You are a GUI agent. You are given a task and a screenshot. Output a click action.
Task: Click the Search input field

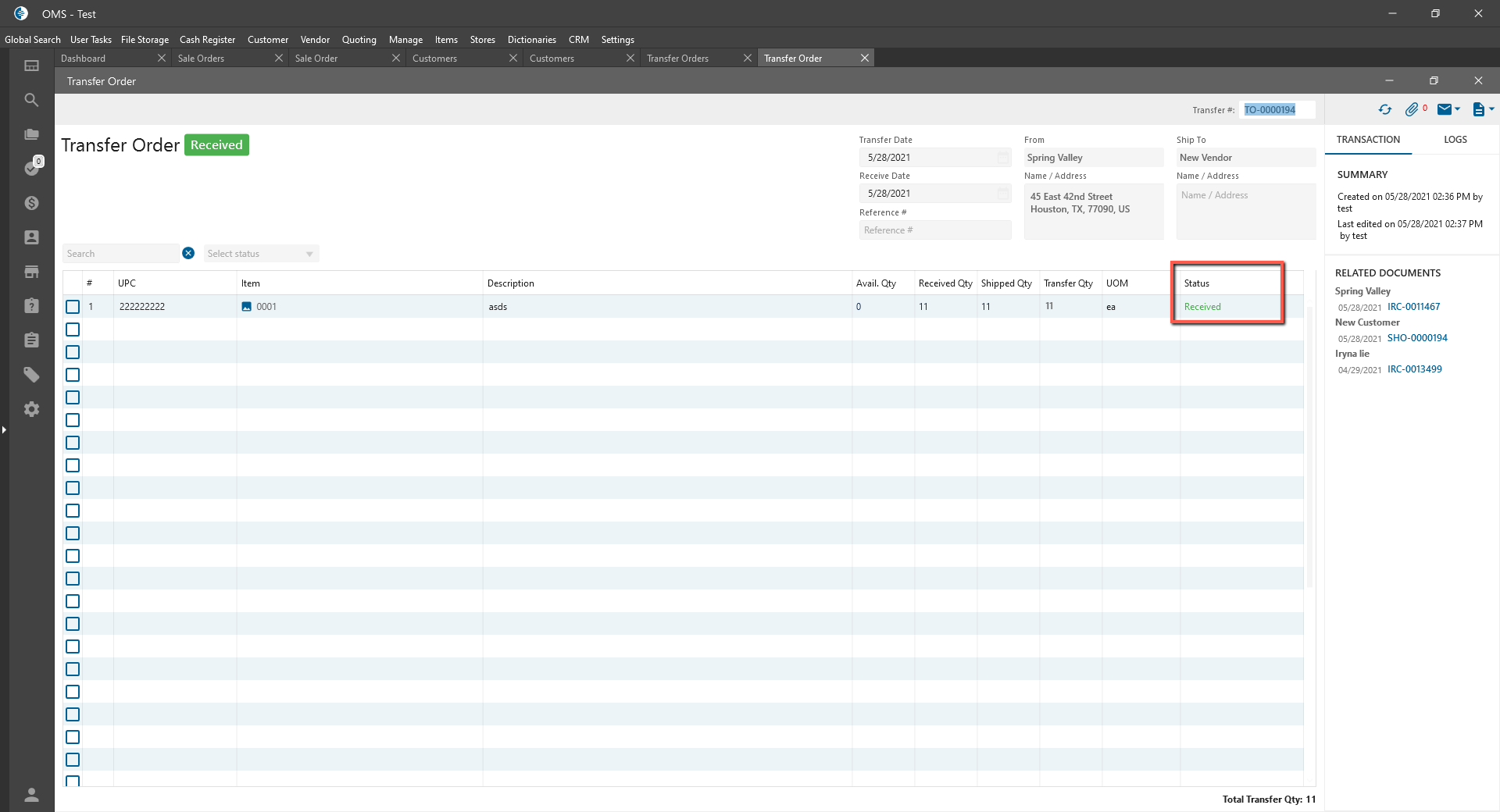(121, 254)
